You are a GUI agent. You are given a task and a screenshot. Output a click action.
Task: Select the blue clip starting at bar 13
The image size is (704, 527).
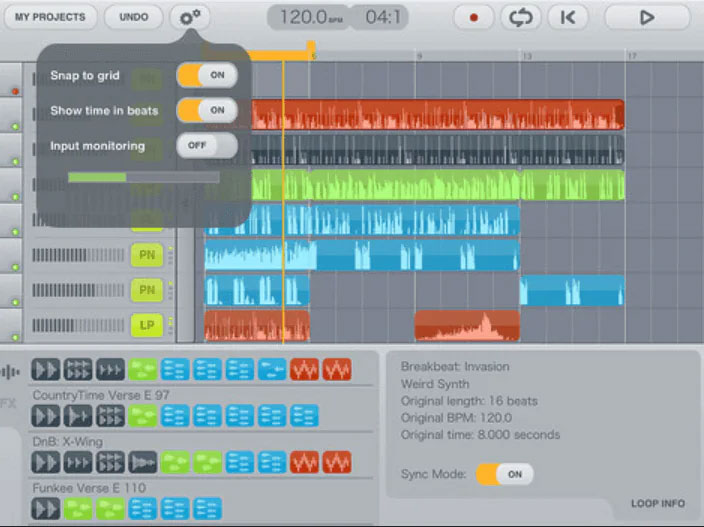click(x=572, y=290)
